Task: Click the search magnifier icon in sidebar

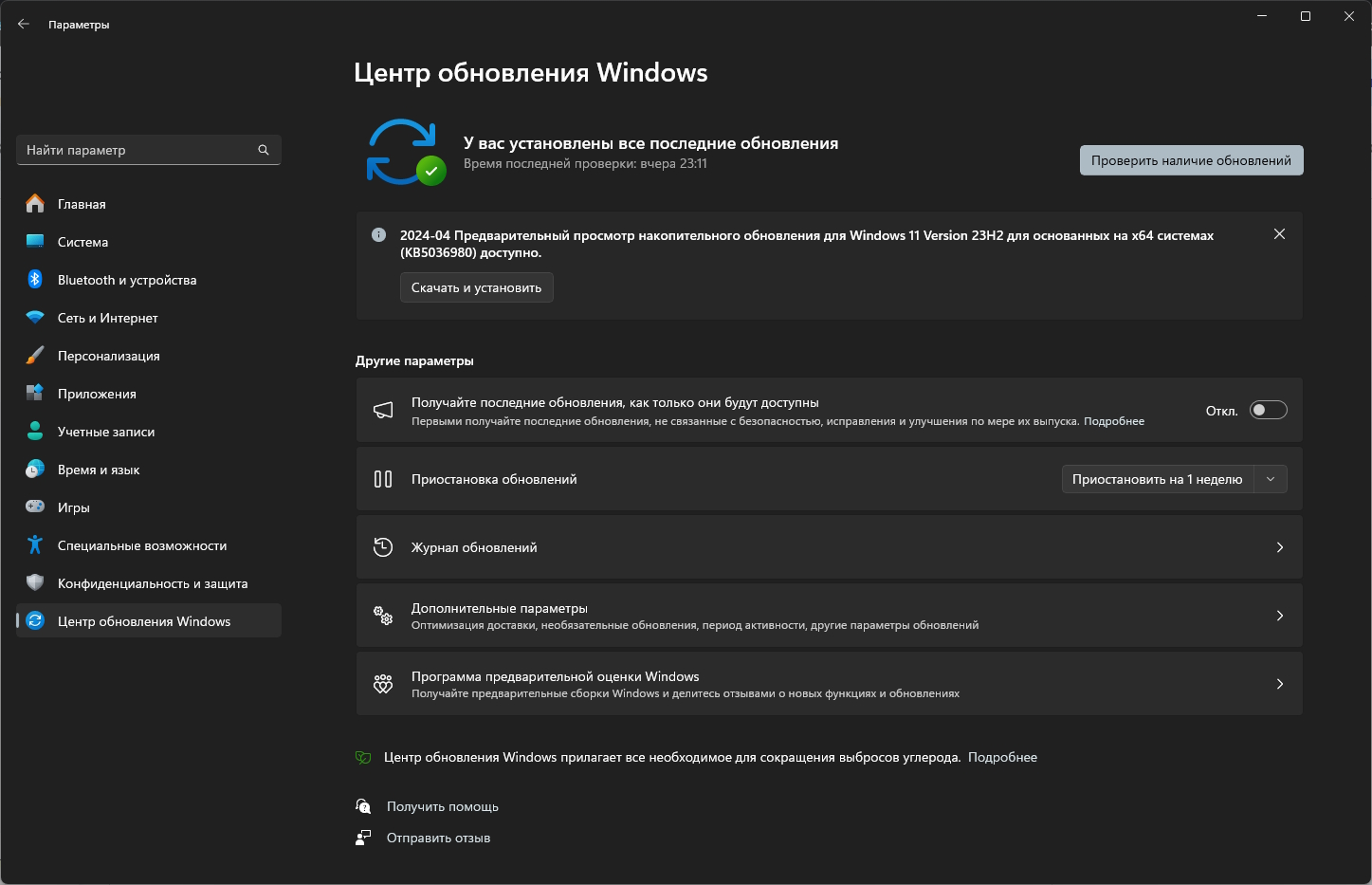Action: click(264, 150)
